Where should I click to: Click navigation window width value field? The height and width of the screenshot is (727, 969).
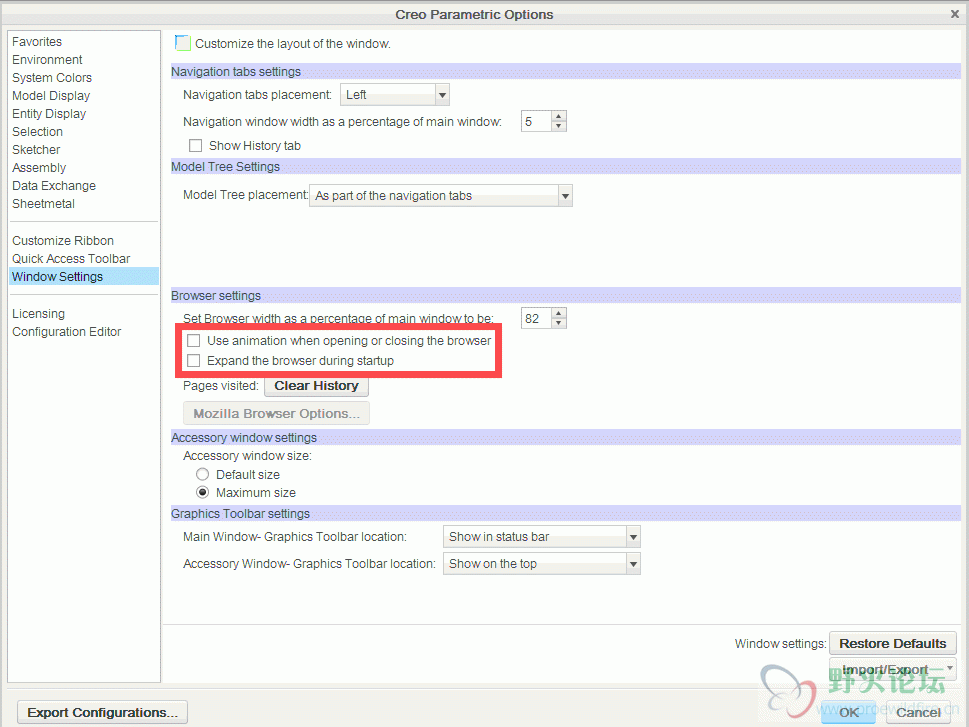click(x=536, y=121)
